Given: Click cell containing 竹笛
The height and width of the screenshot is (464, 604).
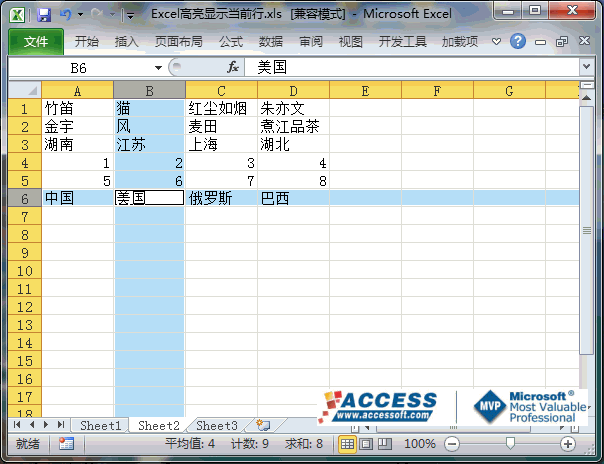Looking at the screenshot, I should tap(77, 108).
